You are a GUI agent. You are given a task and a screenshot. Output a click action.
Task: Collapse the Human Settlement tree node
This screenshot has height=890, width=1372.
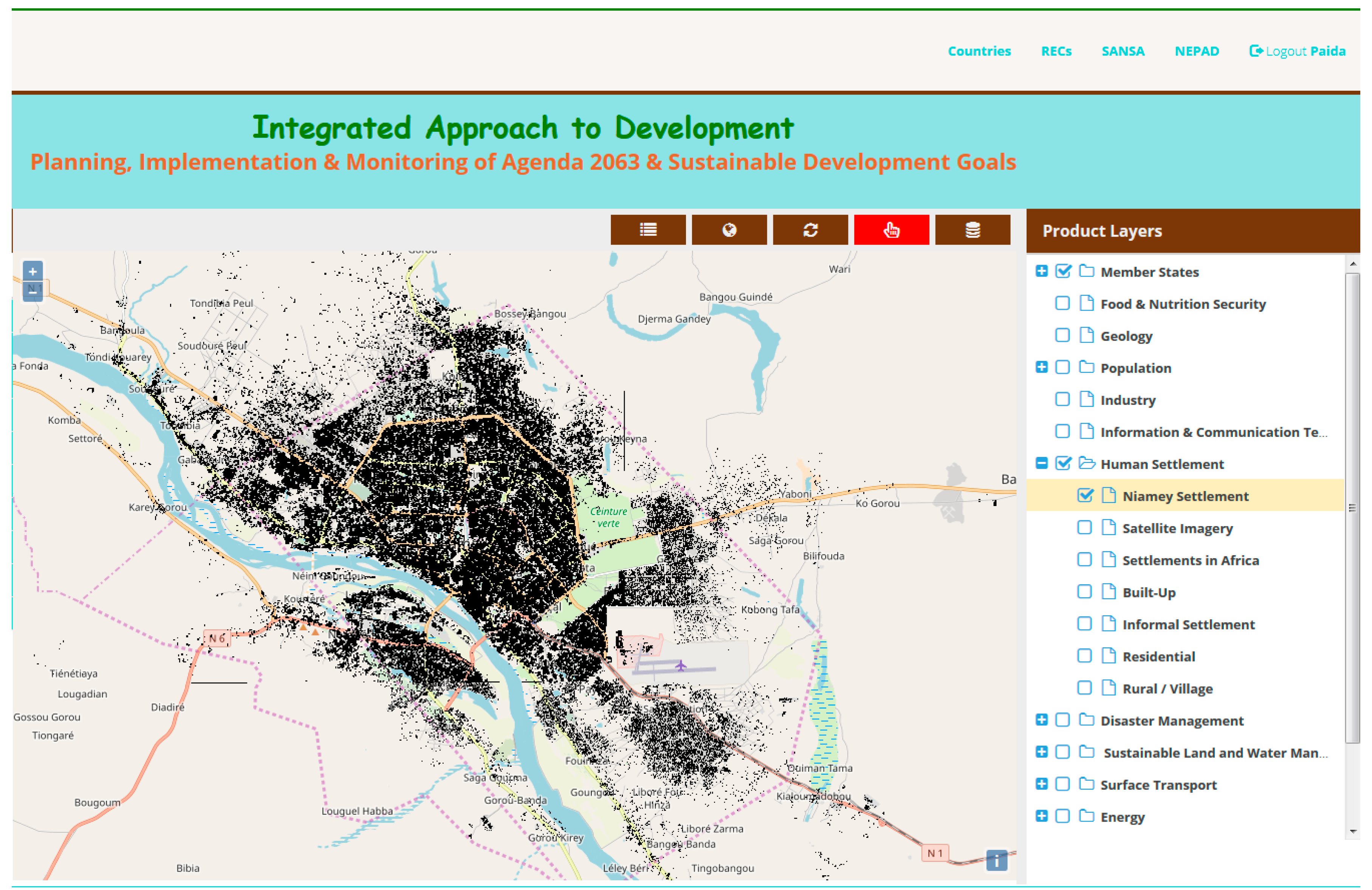pyautogui.click(x=1041, y=463)
